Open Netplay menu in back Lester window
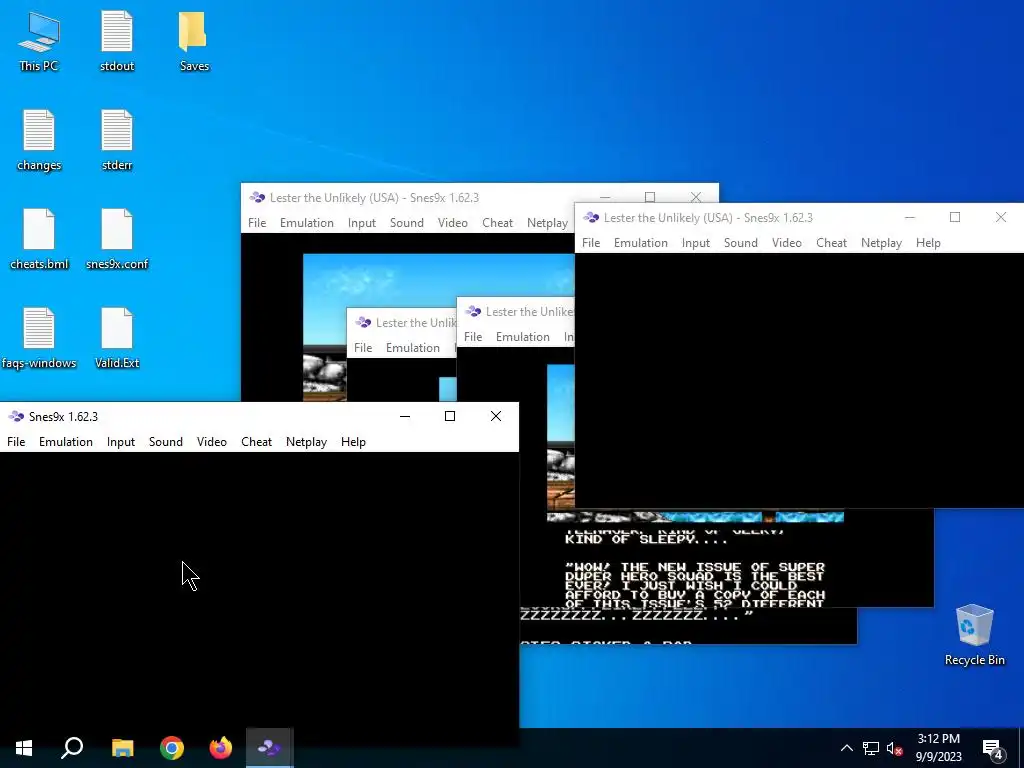 point(547,223)
